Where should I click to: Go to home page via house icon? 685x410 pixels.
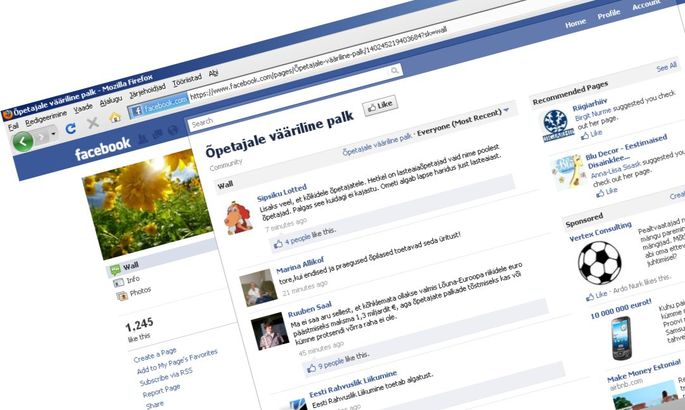point(115,117)
